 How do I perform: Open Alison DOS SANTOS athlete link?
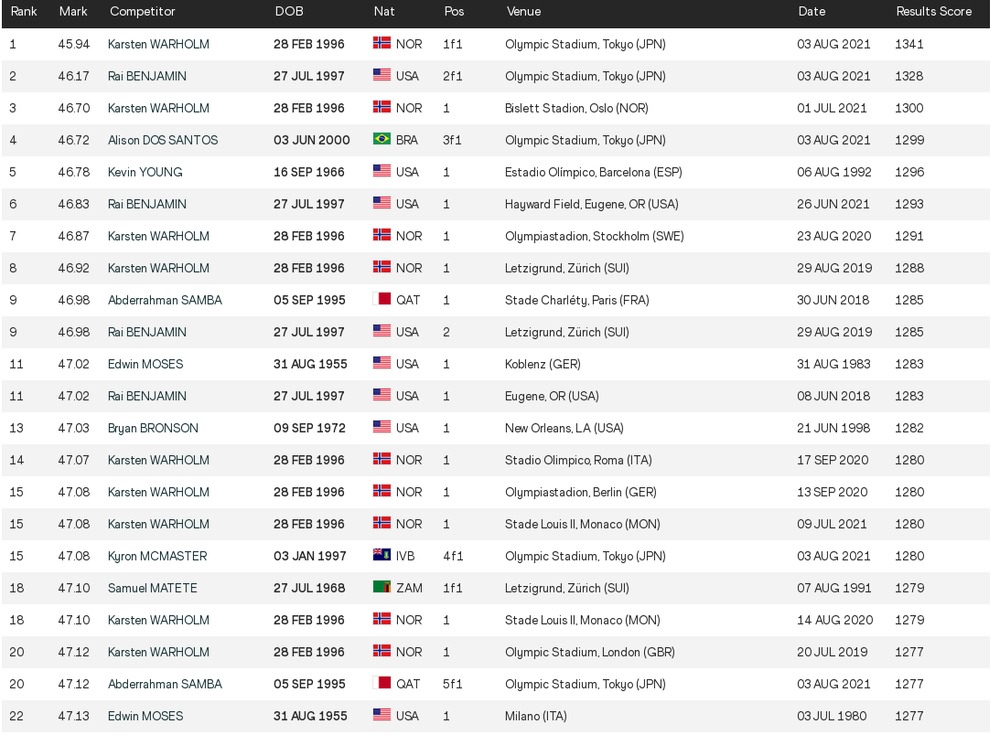coord(162,140)
